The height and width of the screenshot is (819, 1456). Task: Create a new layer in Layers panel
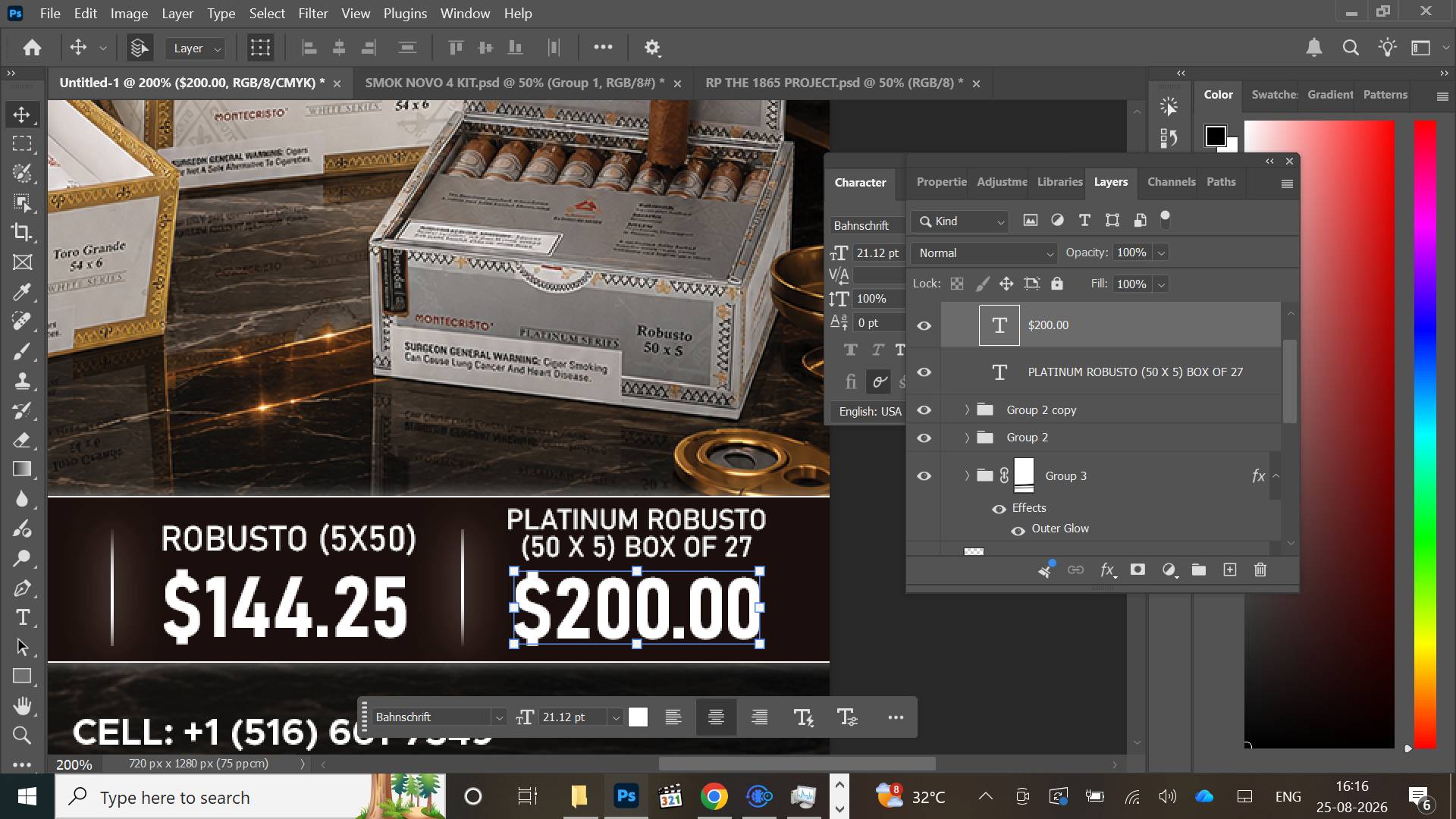click(1230, 570)
